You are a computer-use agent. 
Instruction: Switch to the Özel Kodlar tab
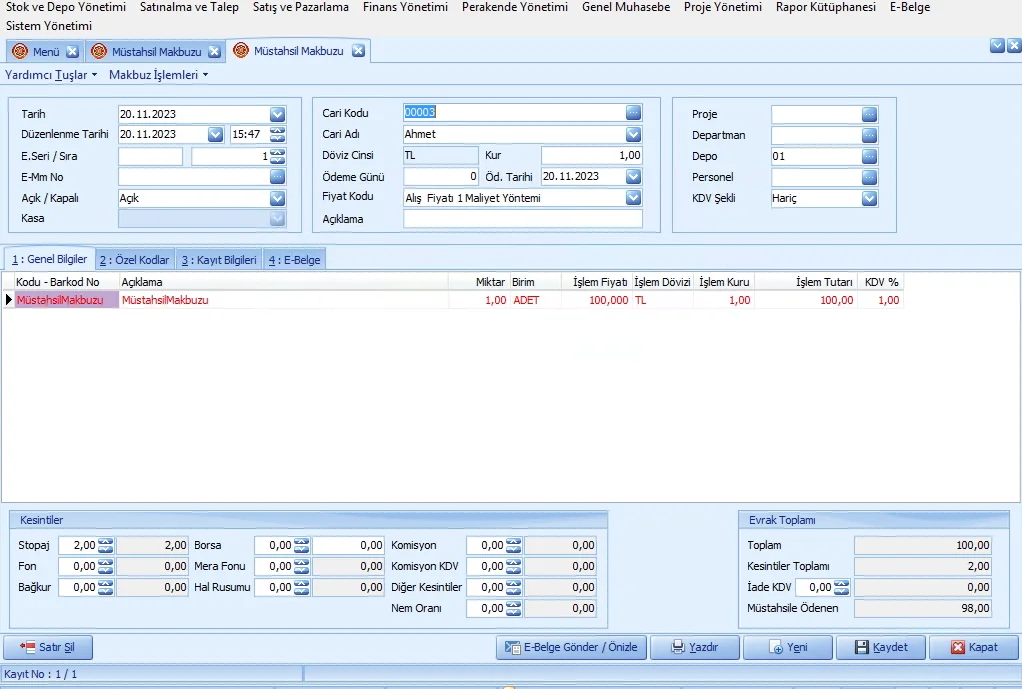coord(134,260)
